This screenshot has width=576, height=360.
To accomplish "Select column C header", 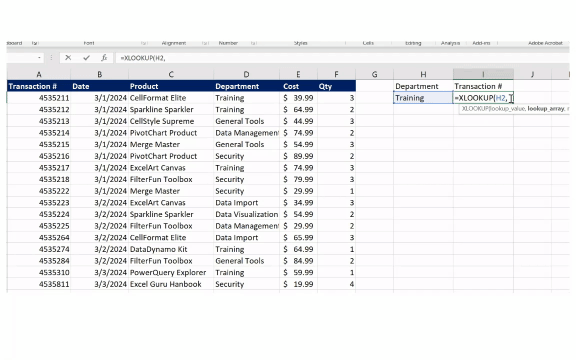I will [x=171, y=74].
